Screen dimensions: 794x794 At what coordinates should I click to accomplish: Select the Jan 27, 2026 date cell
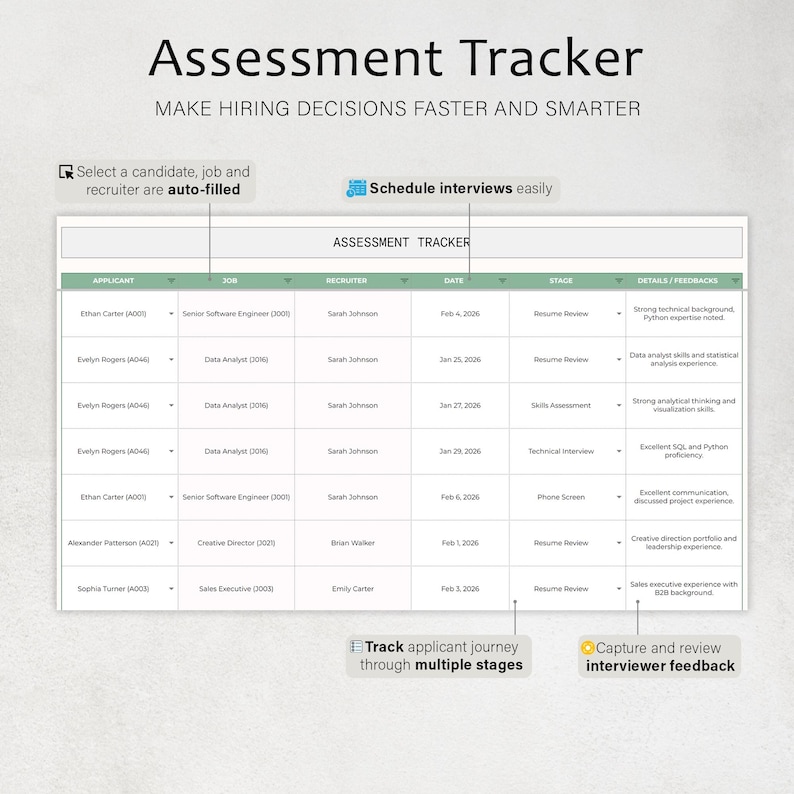pyautogui.click(x=460, y=406)
